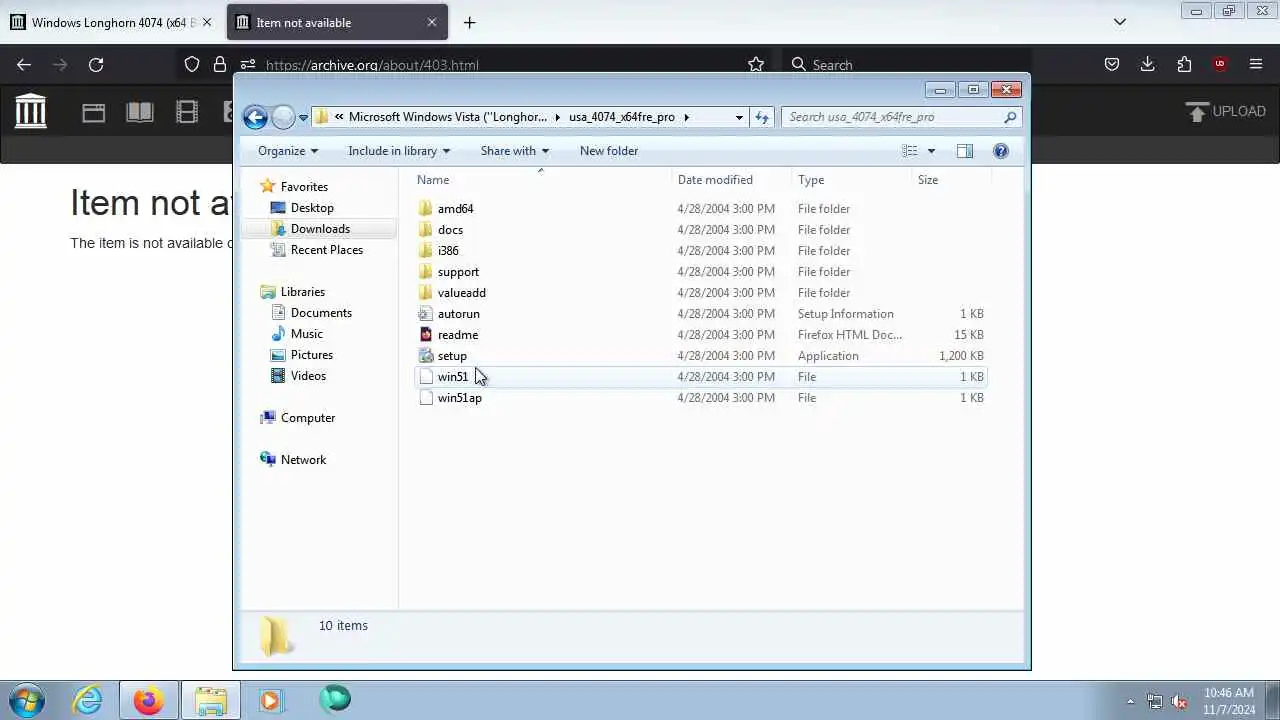Image resolution: width=1280 pixels, height=720 pixels.
Task: Open the address bar previous locations dropdown
Action: pyautogui.click(x=739, y=117)
